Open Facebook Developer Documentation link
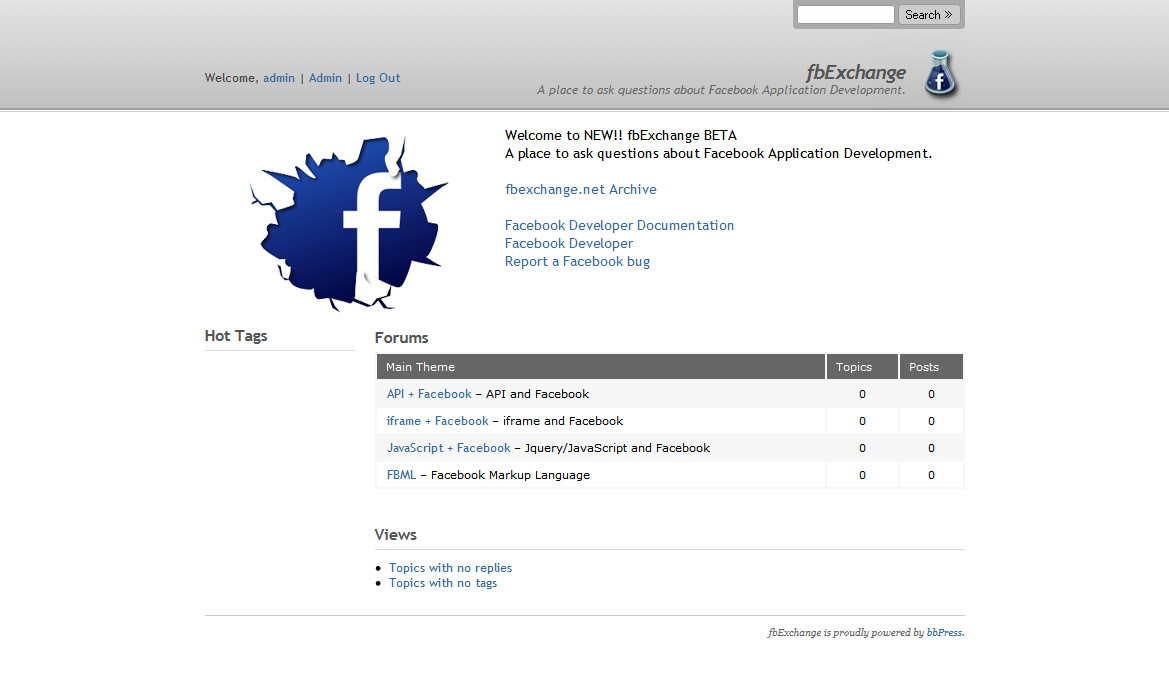 [x=620, y=225]
